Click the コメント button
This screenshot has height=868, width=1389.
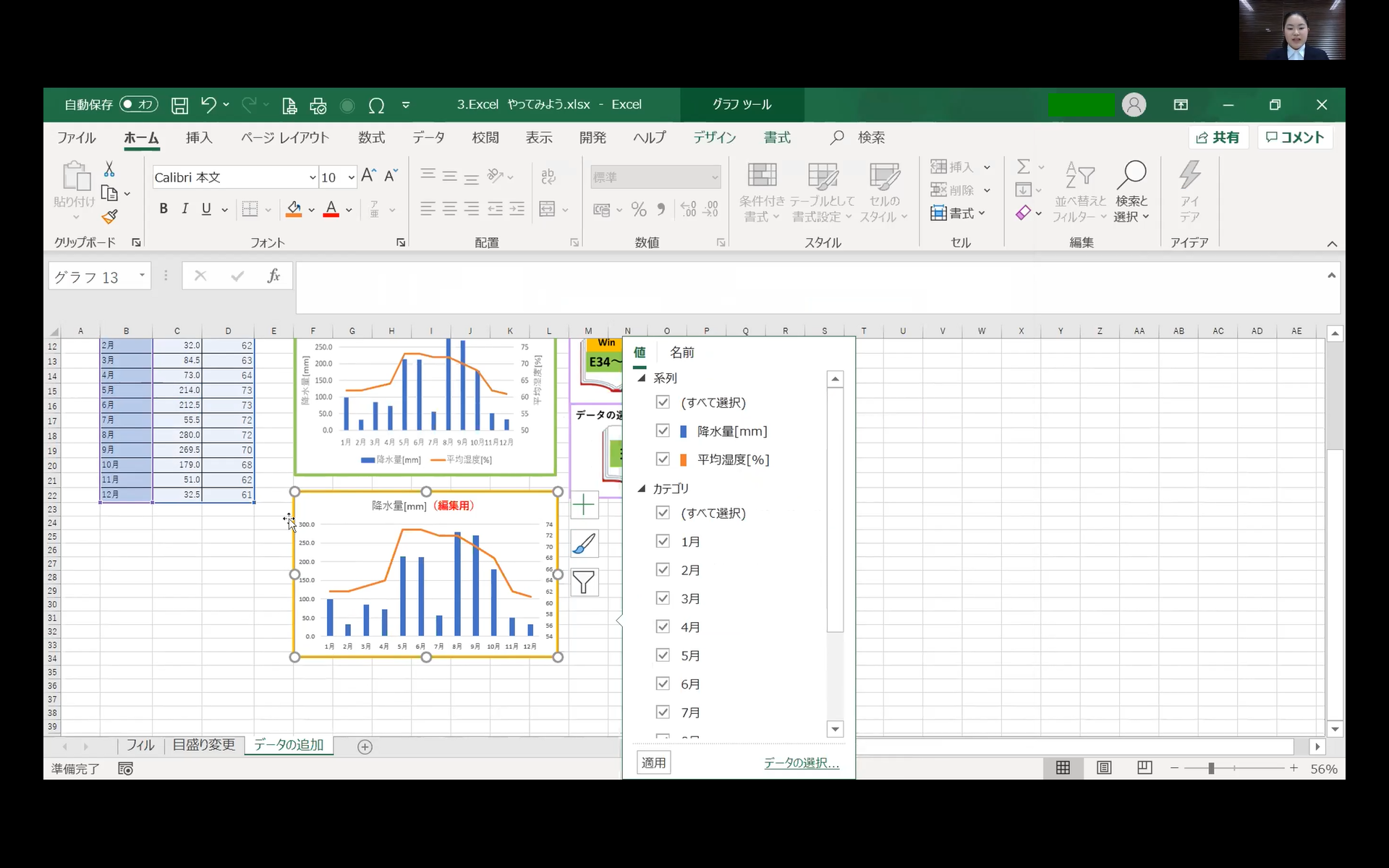[x=1295, y=137]
